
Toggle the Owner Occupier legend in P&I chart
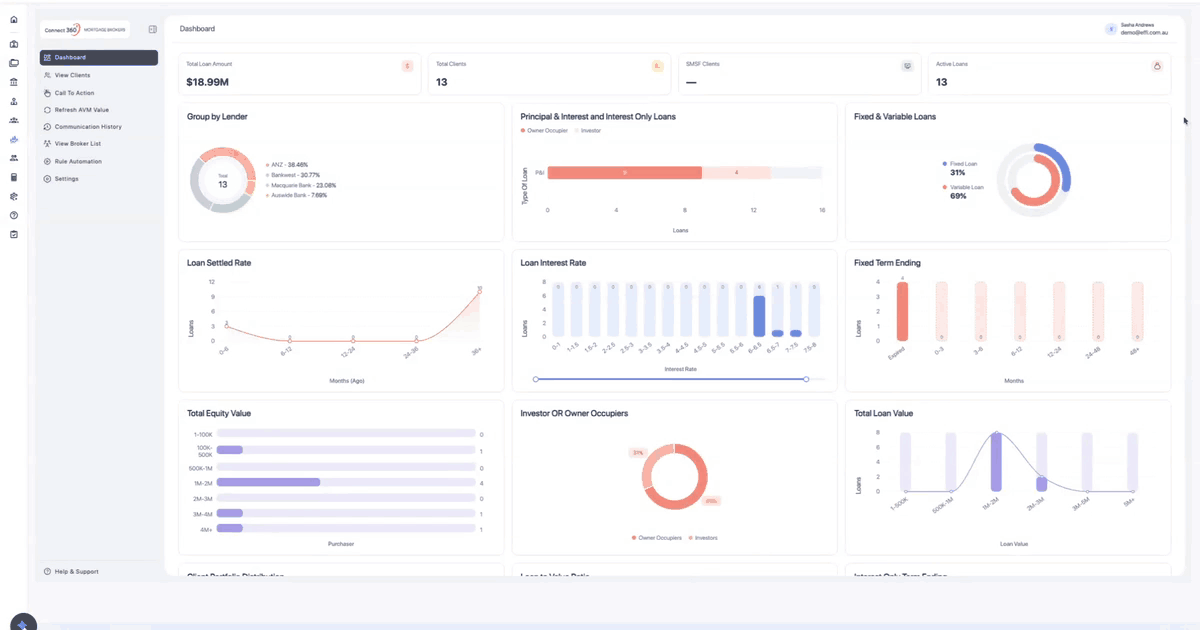click(546, 131)
